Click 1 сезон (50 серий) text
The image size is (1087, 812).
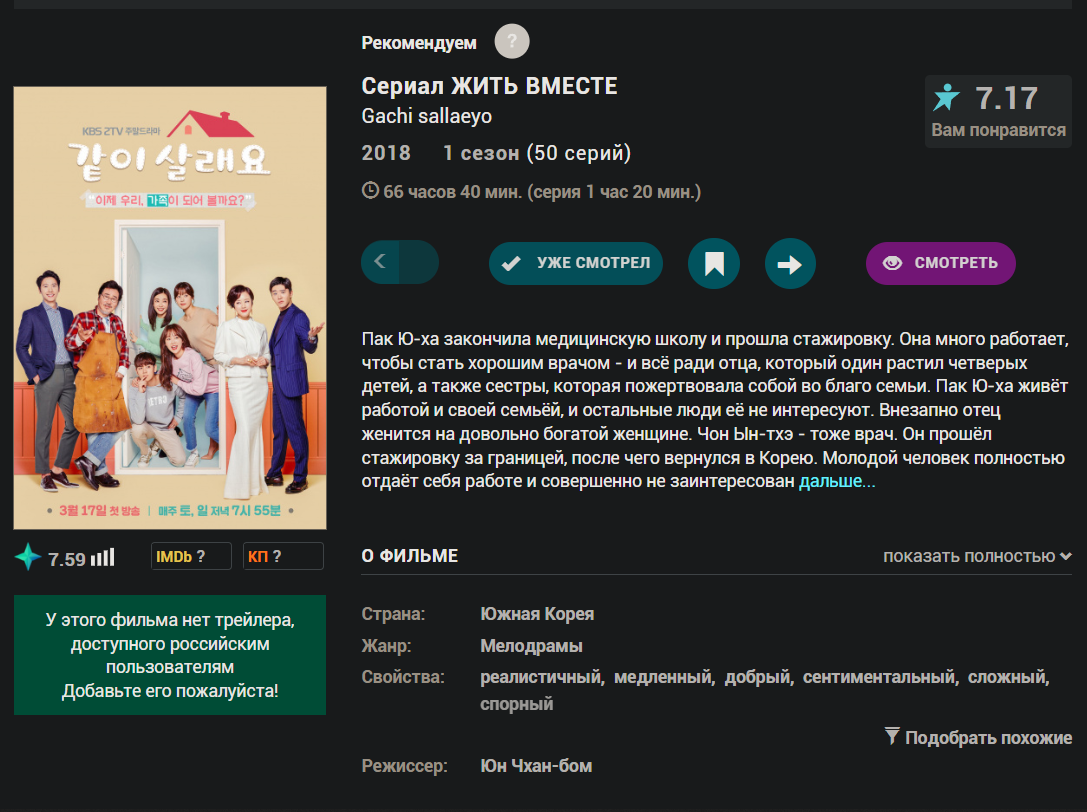coord(537,153)
